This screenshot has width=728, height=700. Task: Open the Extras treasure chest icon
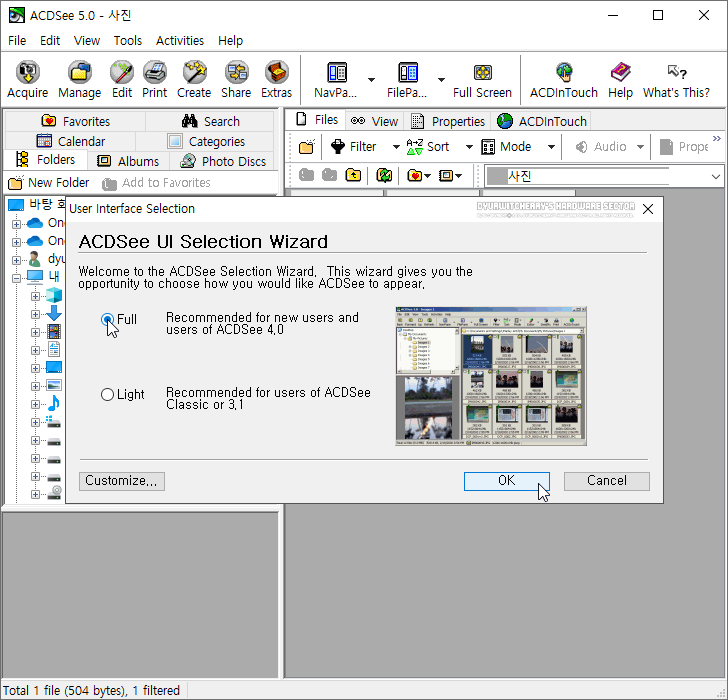(277, 79)
